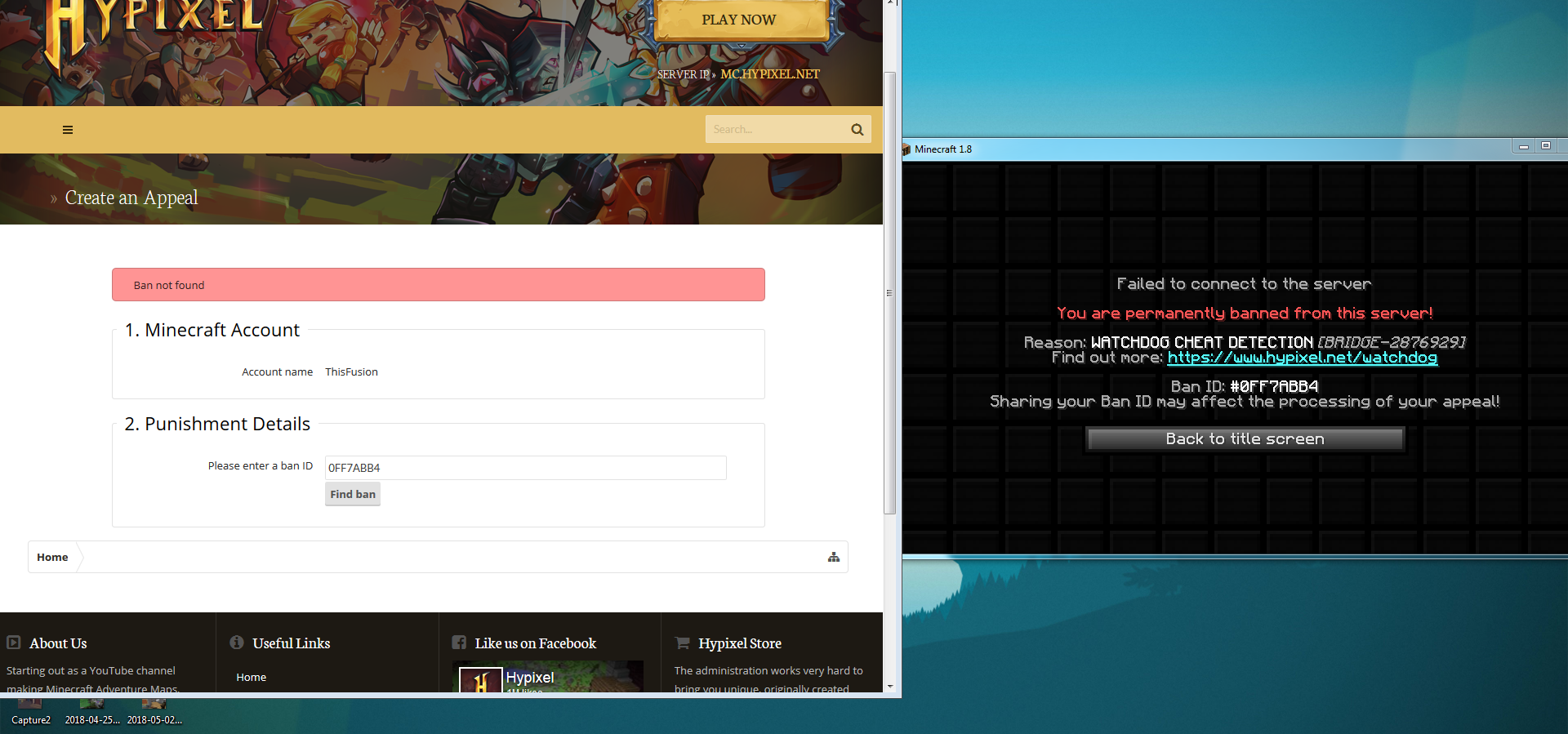The image size is (1568, 734).
Task: Click the Like us on Facebook heading
Action: tap(536, 643)
